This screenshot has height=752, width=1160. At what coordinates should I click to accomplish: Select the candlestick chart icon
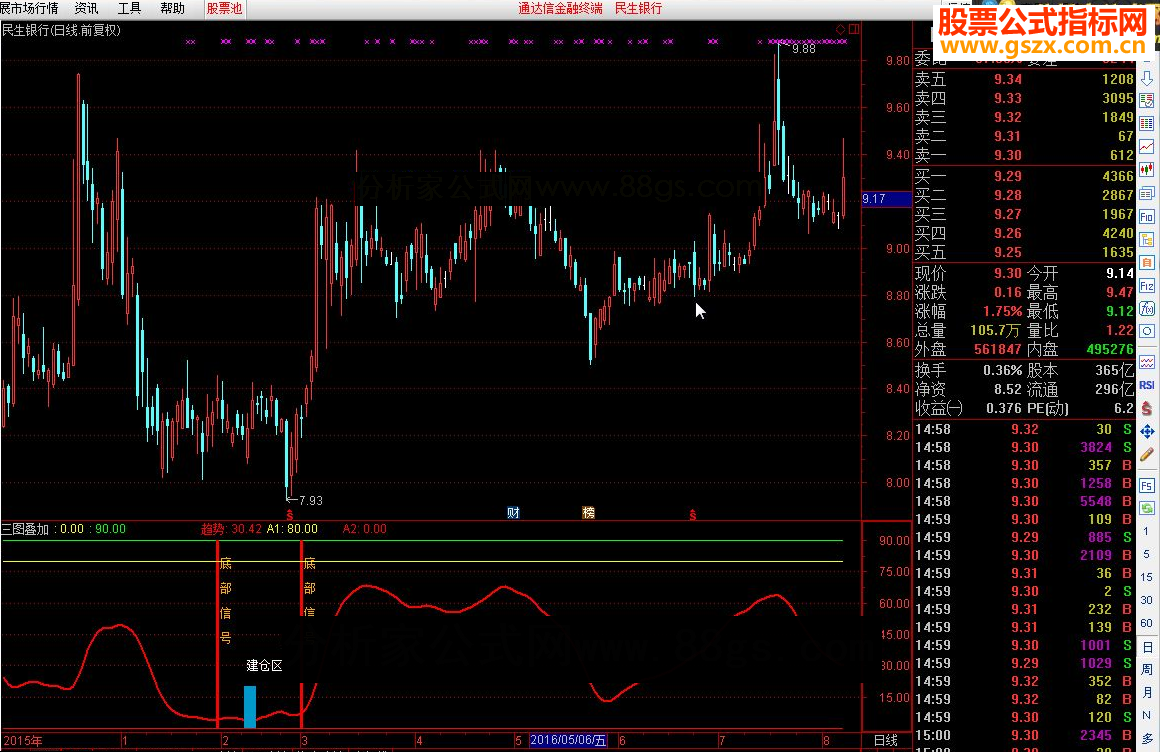coord(1147,169)
